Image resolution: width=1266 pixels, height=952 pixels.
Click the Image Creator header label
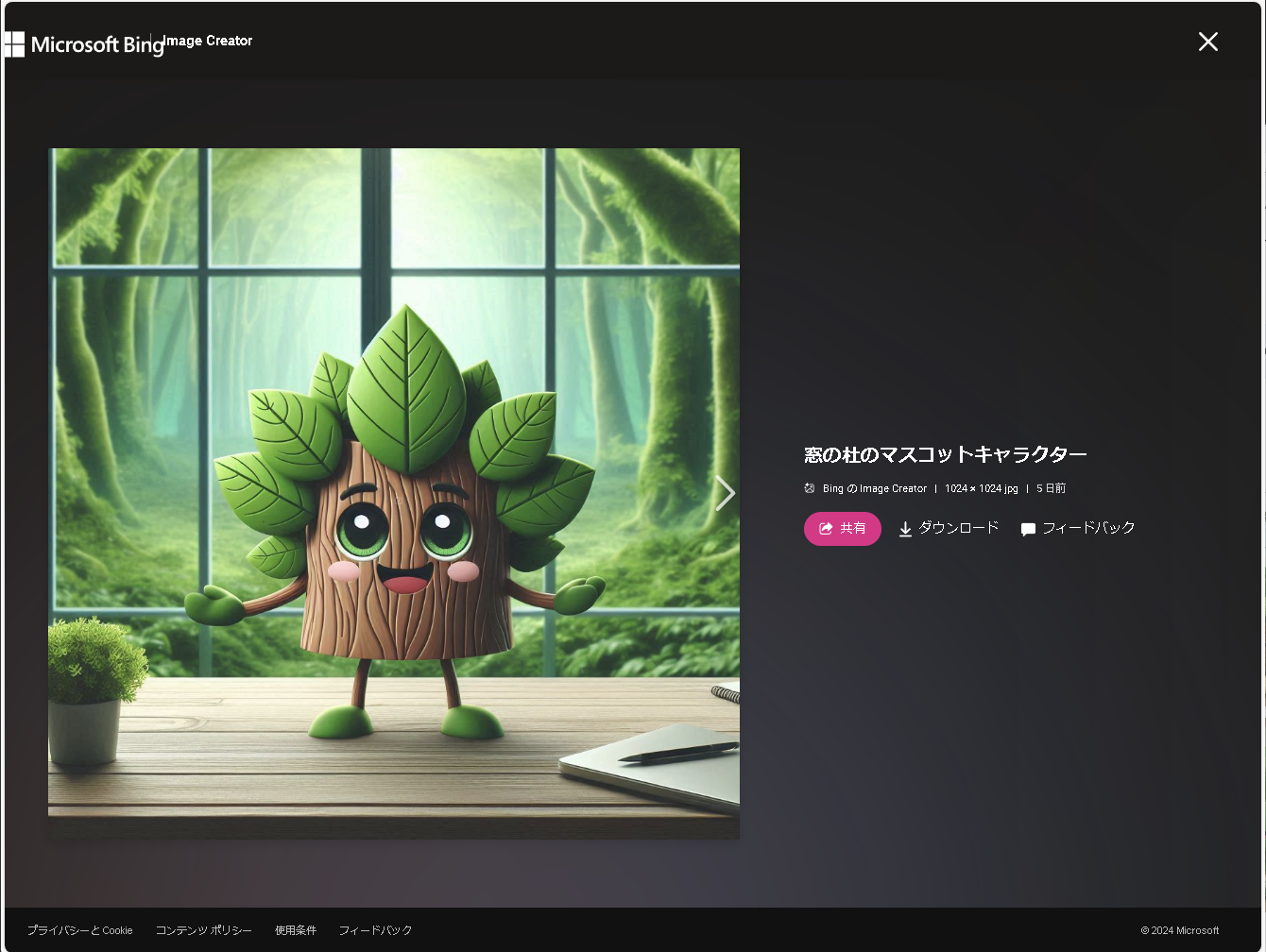tap(207, 41)
